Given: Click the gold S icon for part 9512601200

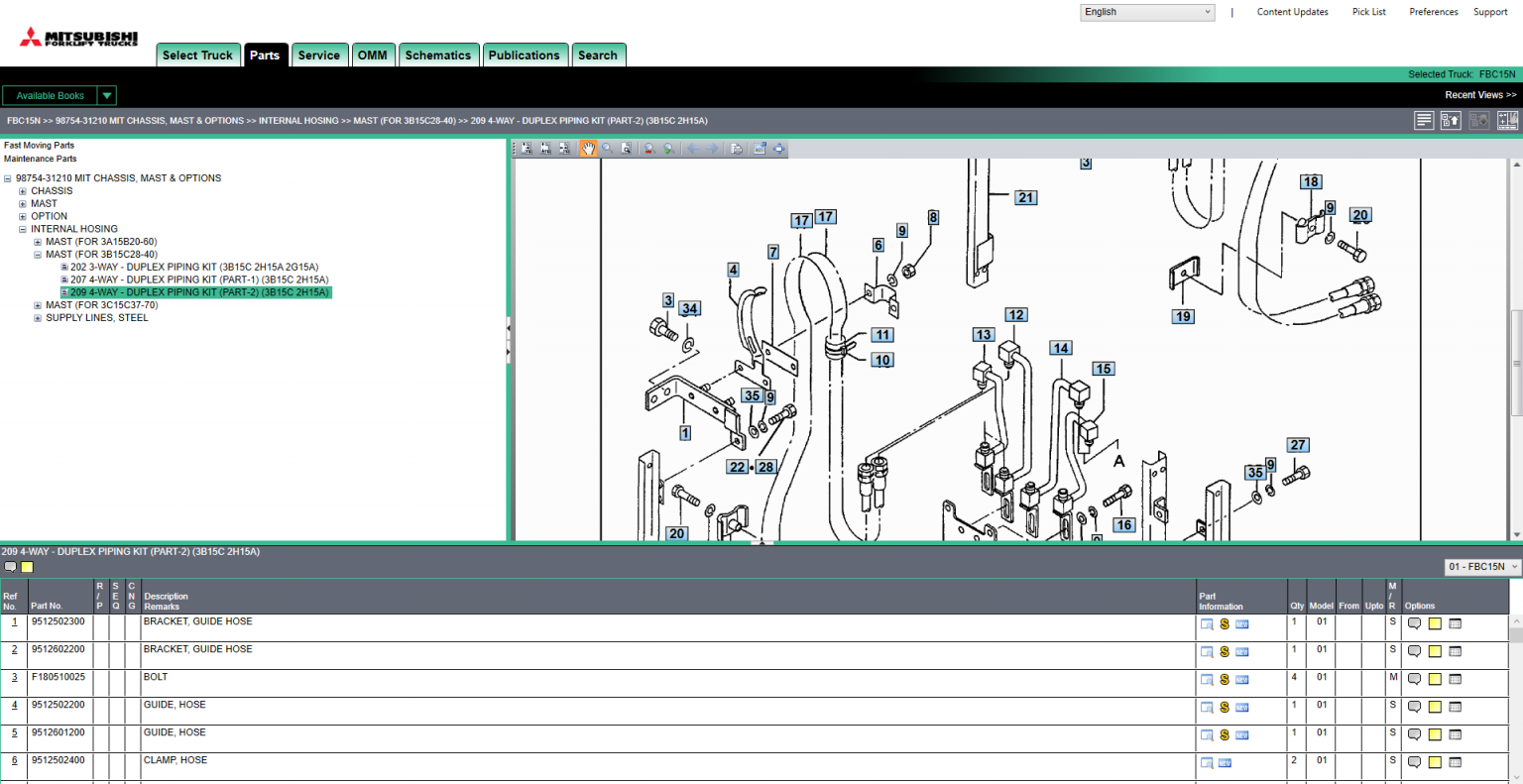Looking at the screenshot, I should pos(1225,735).
